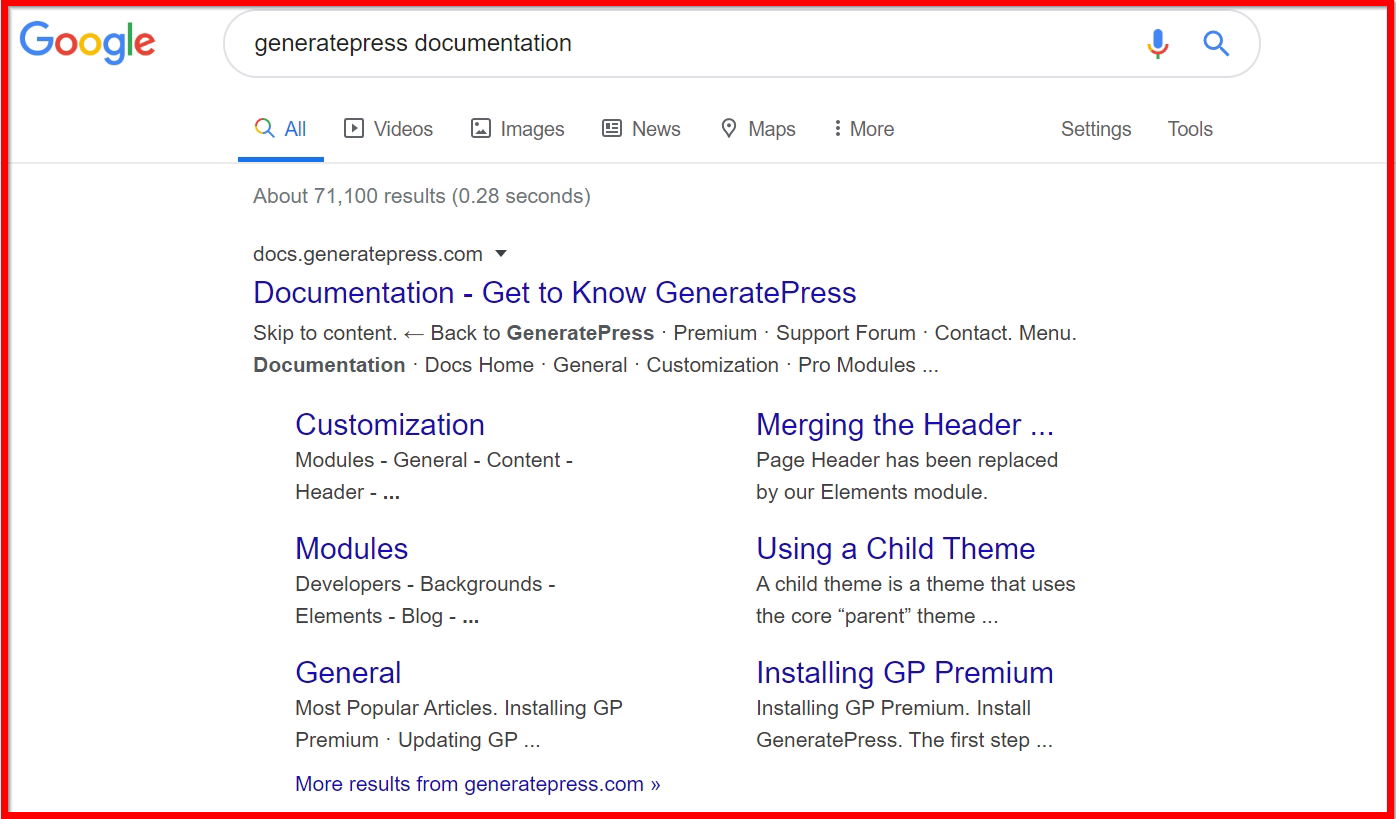Open the Google homepage via the logo
Screen dimensions: 1396x819
pyautogui.click(x=87, y=42)
